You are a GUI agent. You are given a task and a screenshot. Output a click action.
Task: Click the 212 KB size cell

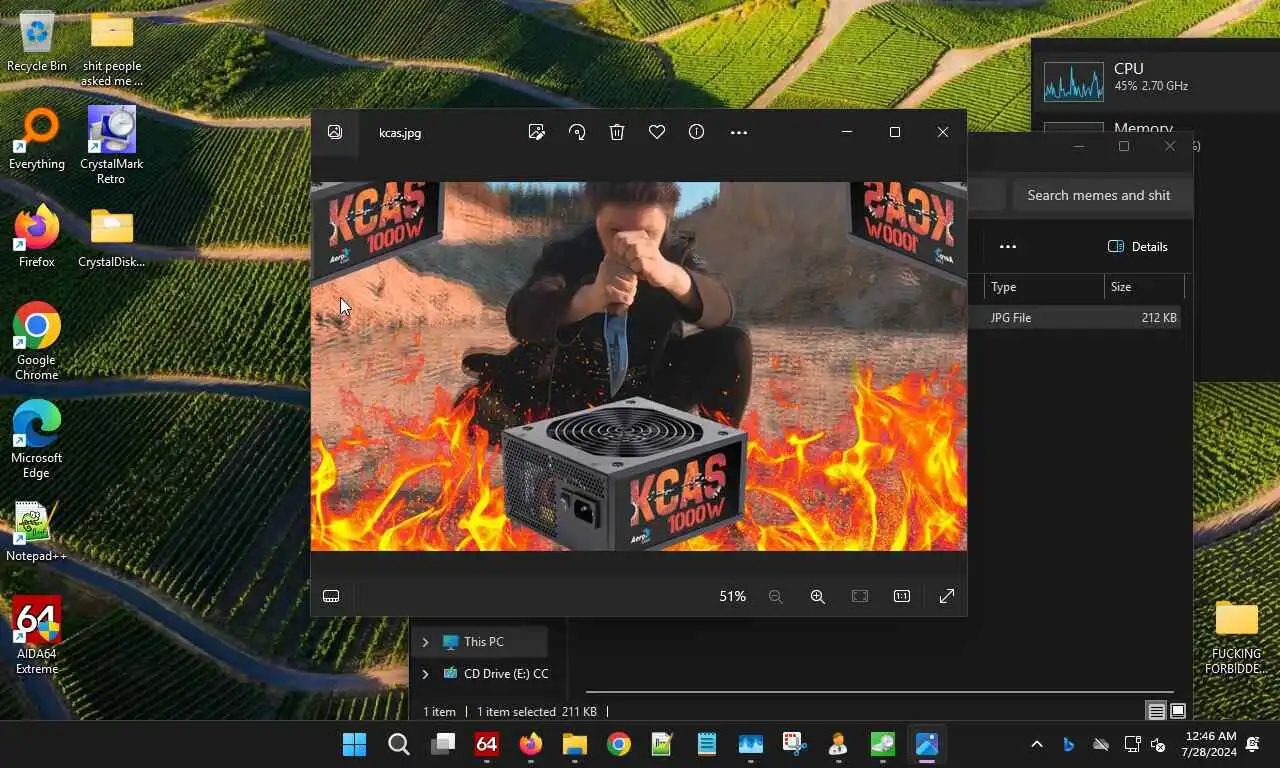click(1159, 318)
